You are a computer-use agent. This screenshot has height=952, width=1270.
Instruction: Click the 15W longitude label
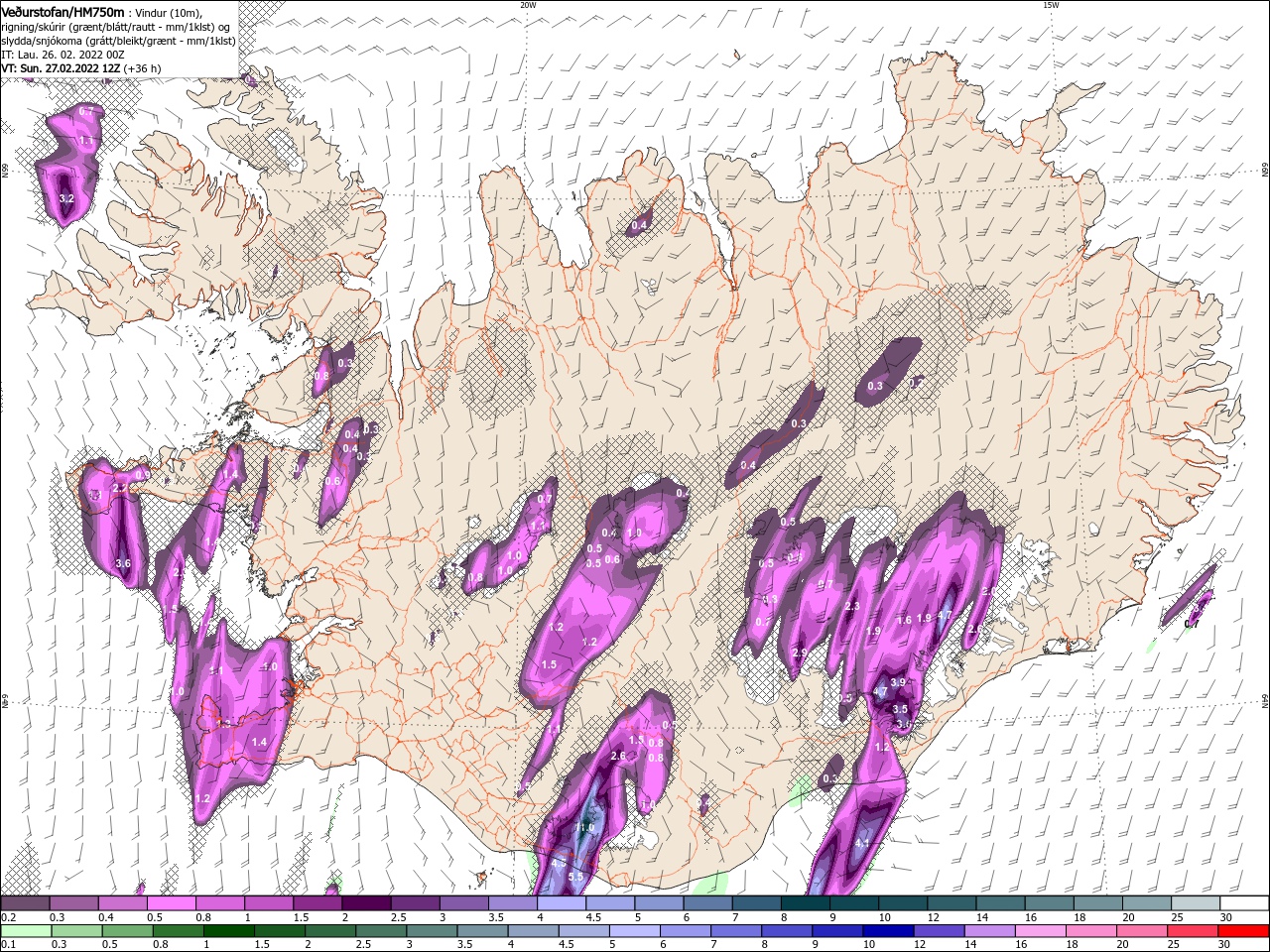coord(1051,5)
